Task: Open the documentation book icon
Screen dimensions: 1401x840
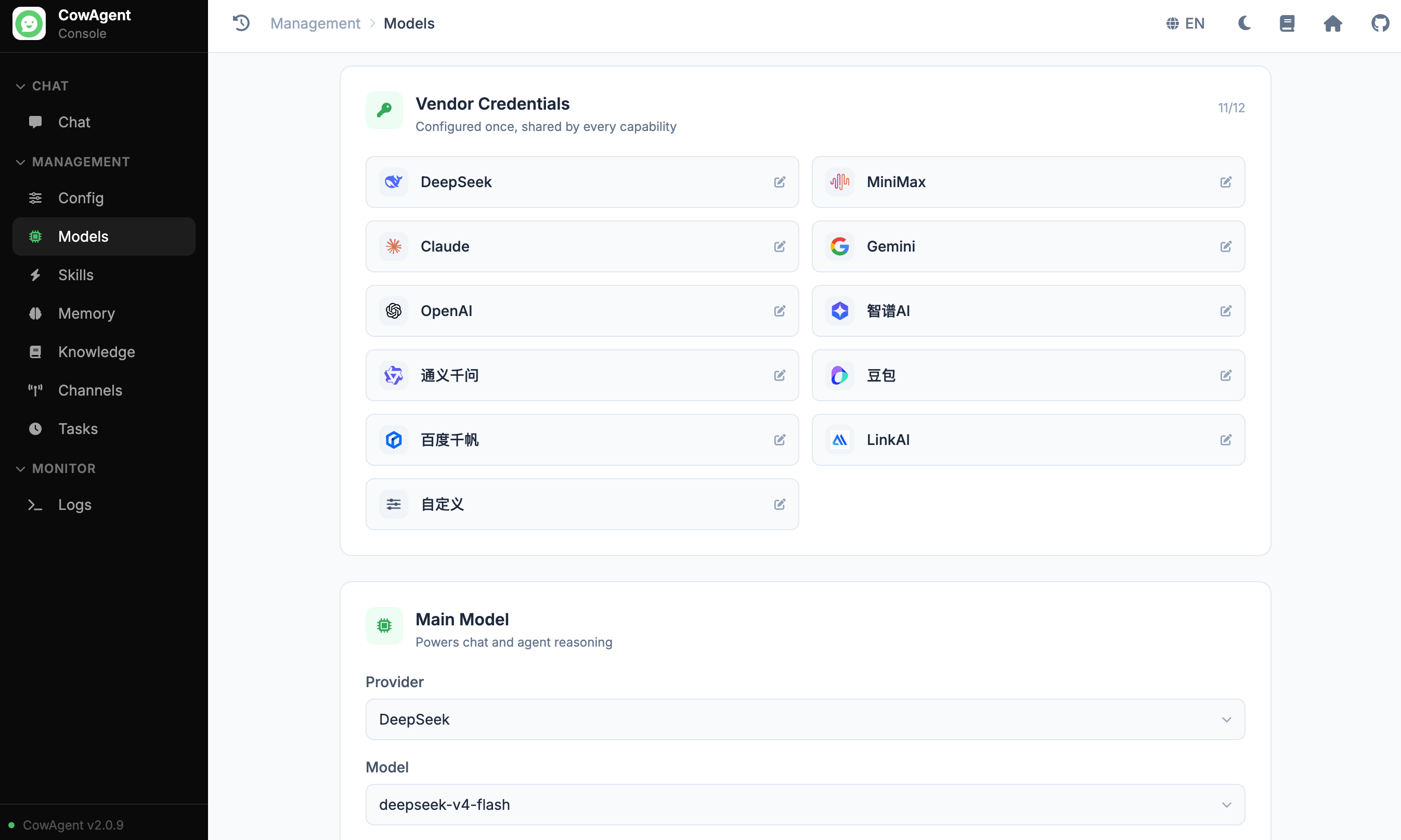Action: 1287,23
